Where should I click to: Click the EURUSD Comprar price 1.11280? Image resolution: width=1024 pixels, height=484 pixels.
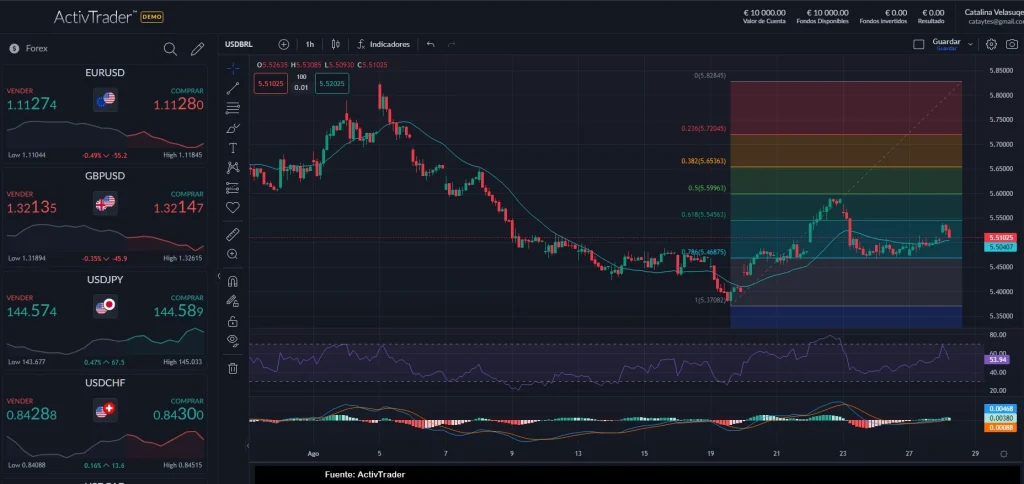(178, 105)
